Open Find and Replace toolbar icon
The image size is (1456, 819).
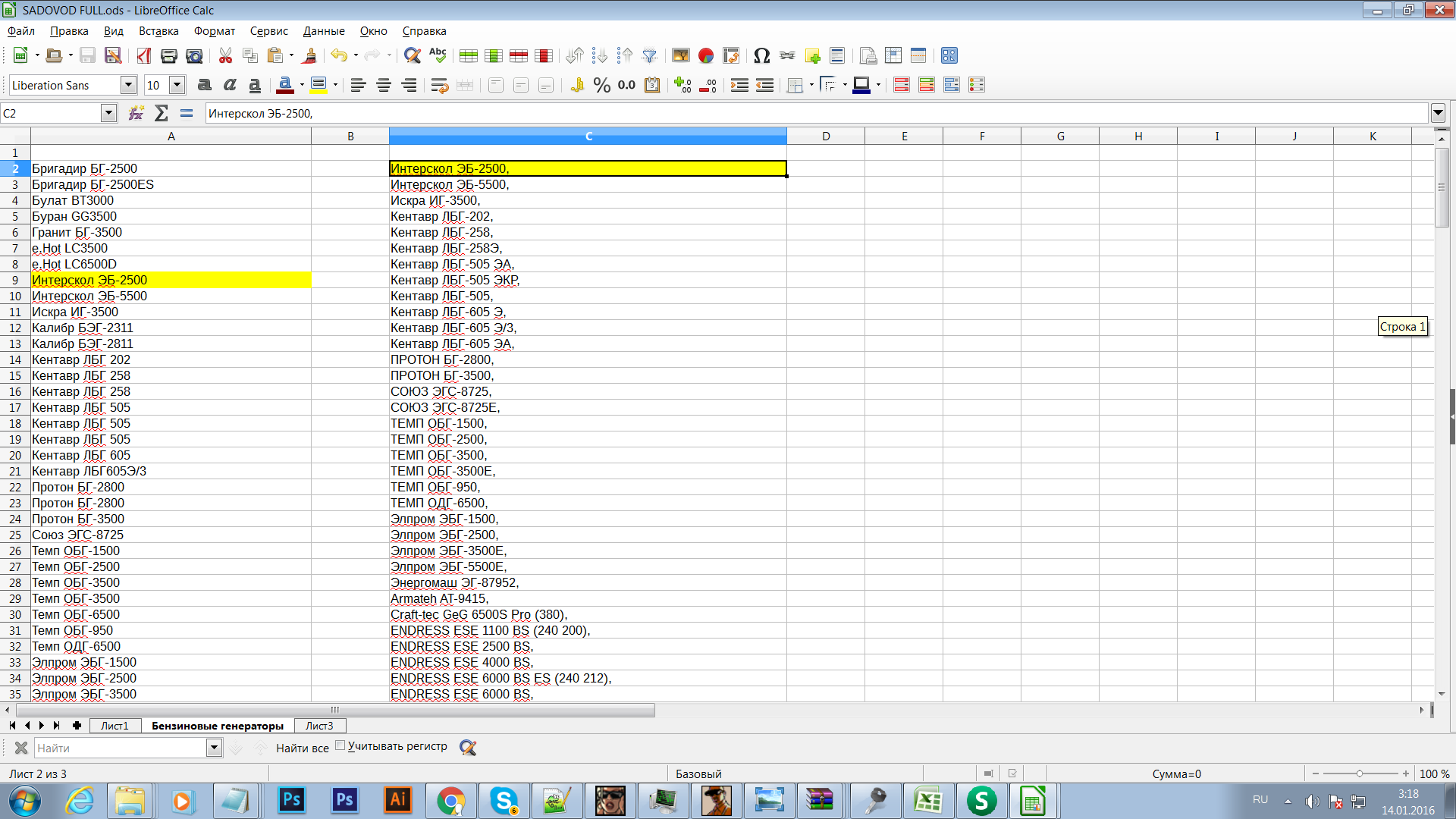(412, 55)
